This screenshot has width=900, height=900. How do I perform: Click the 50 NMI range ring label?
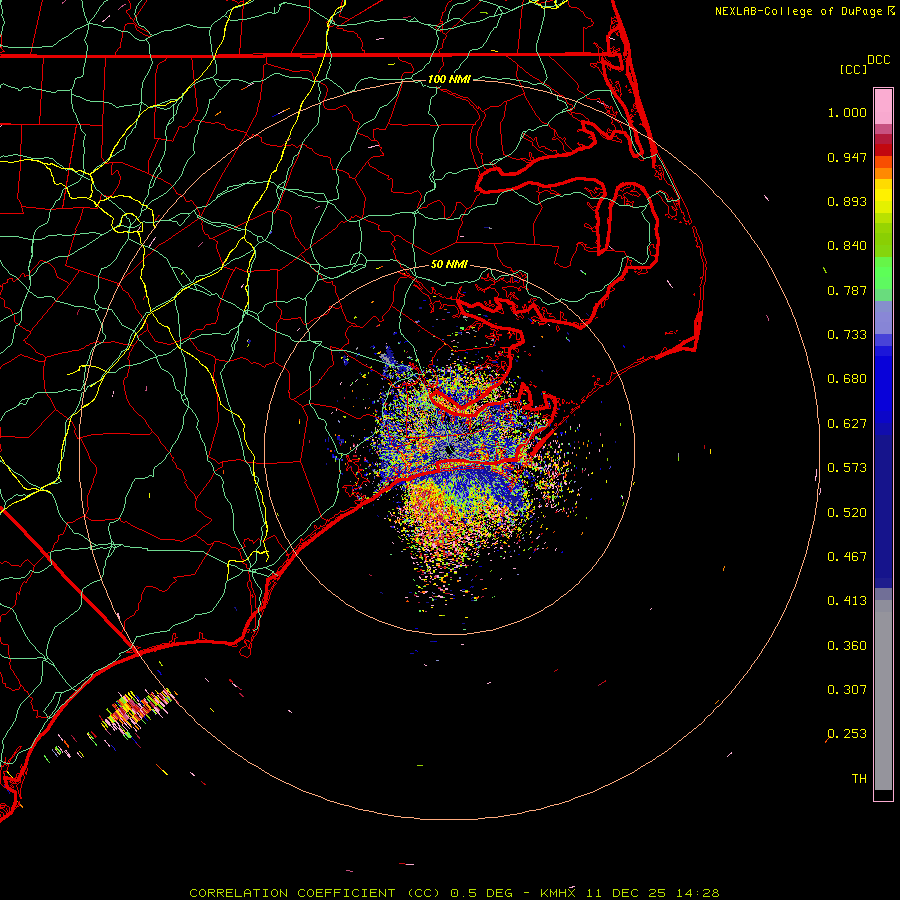(449, 264)
